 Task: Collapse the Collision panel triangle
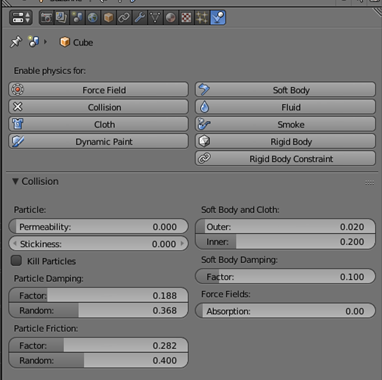pos(15,181)
